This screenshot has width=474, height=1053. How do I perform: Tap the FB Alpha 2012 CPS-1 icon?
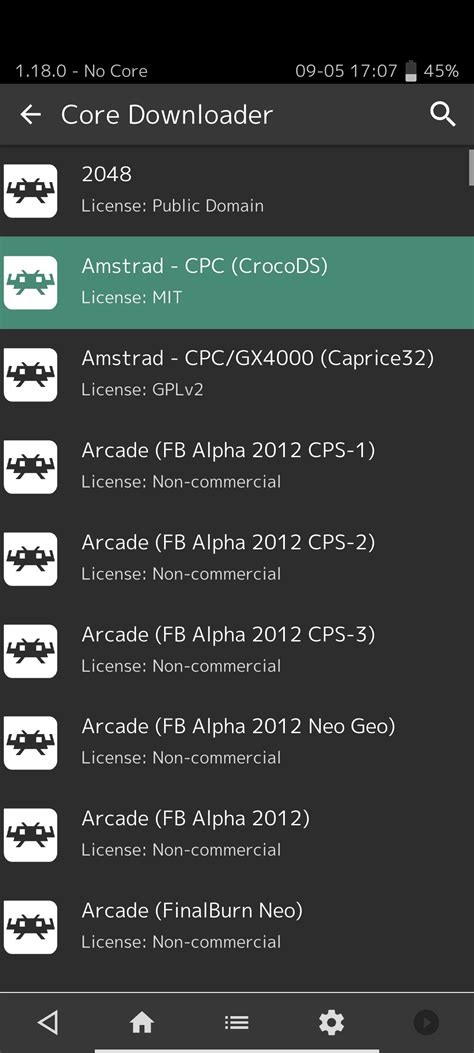pos(30,467)
